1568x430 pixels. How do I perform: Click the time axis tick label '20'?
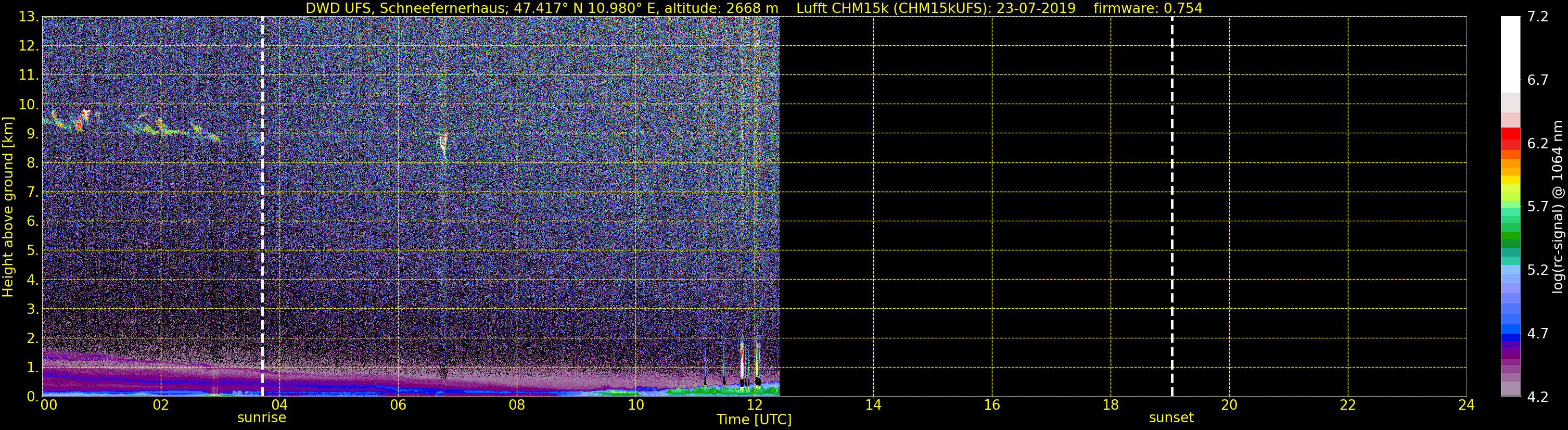1229,405
